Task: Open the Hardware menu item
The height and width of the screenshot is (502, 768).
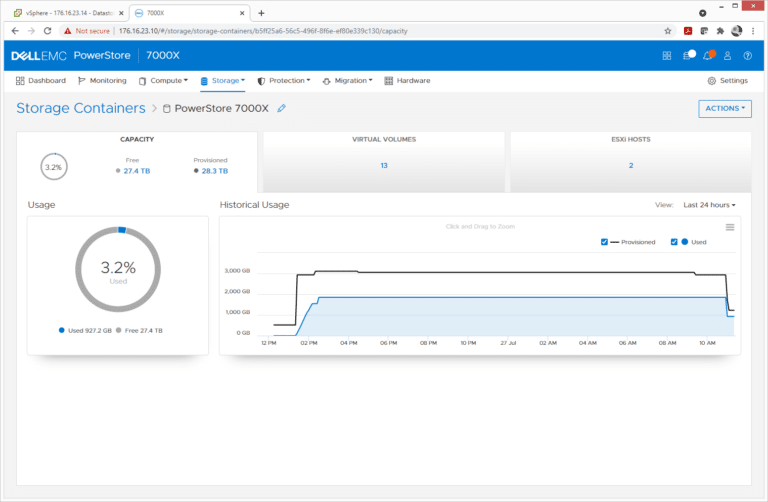Action: tap(408, 81)
